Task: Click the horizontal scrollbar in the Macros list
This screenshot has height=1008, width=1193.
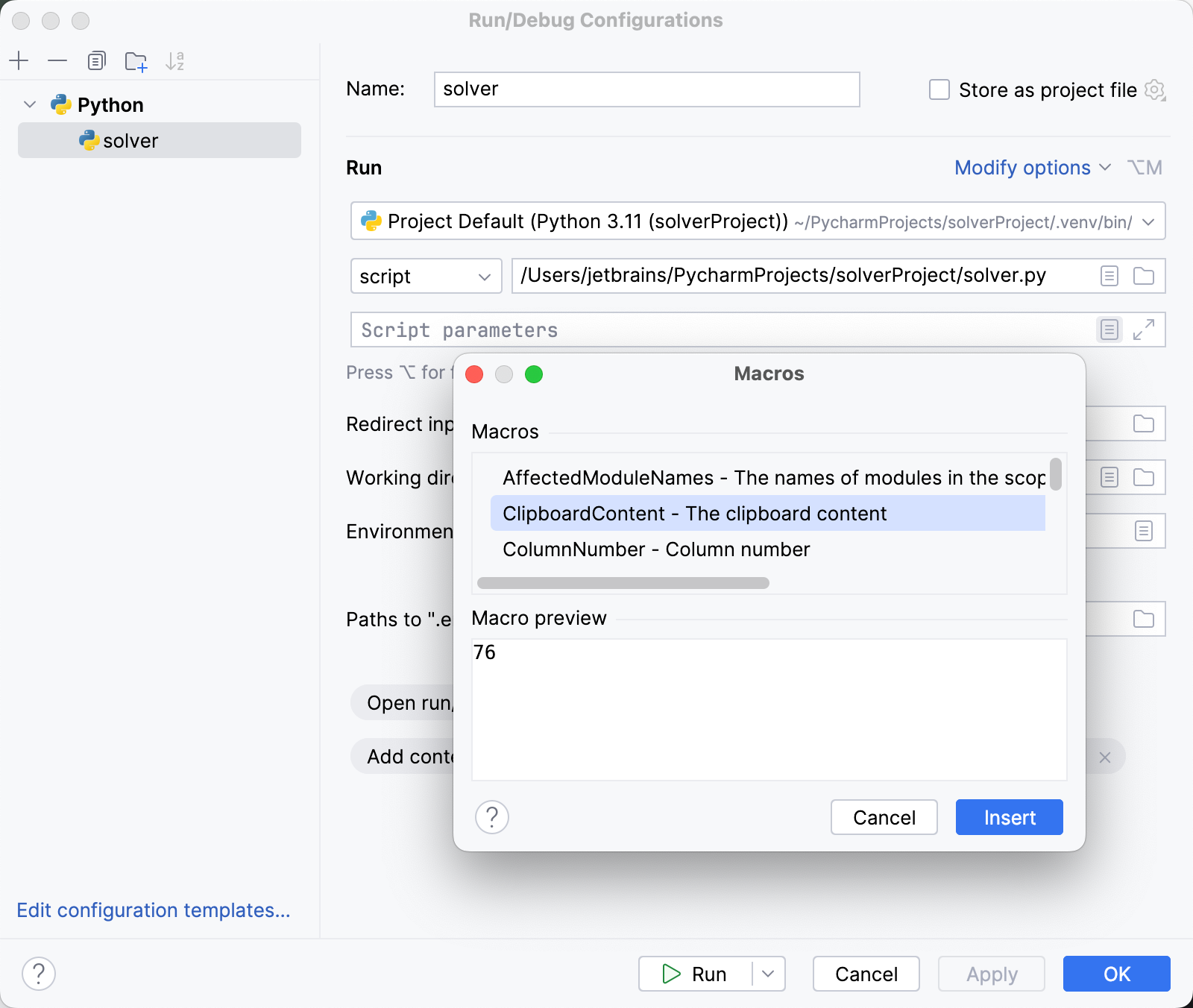Action: (625, 584)
